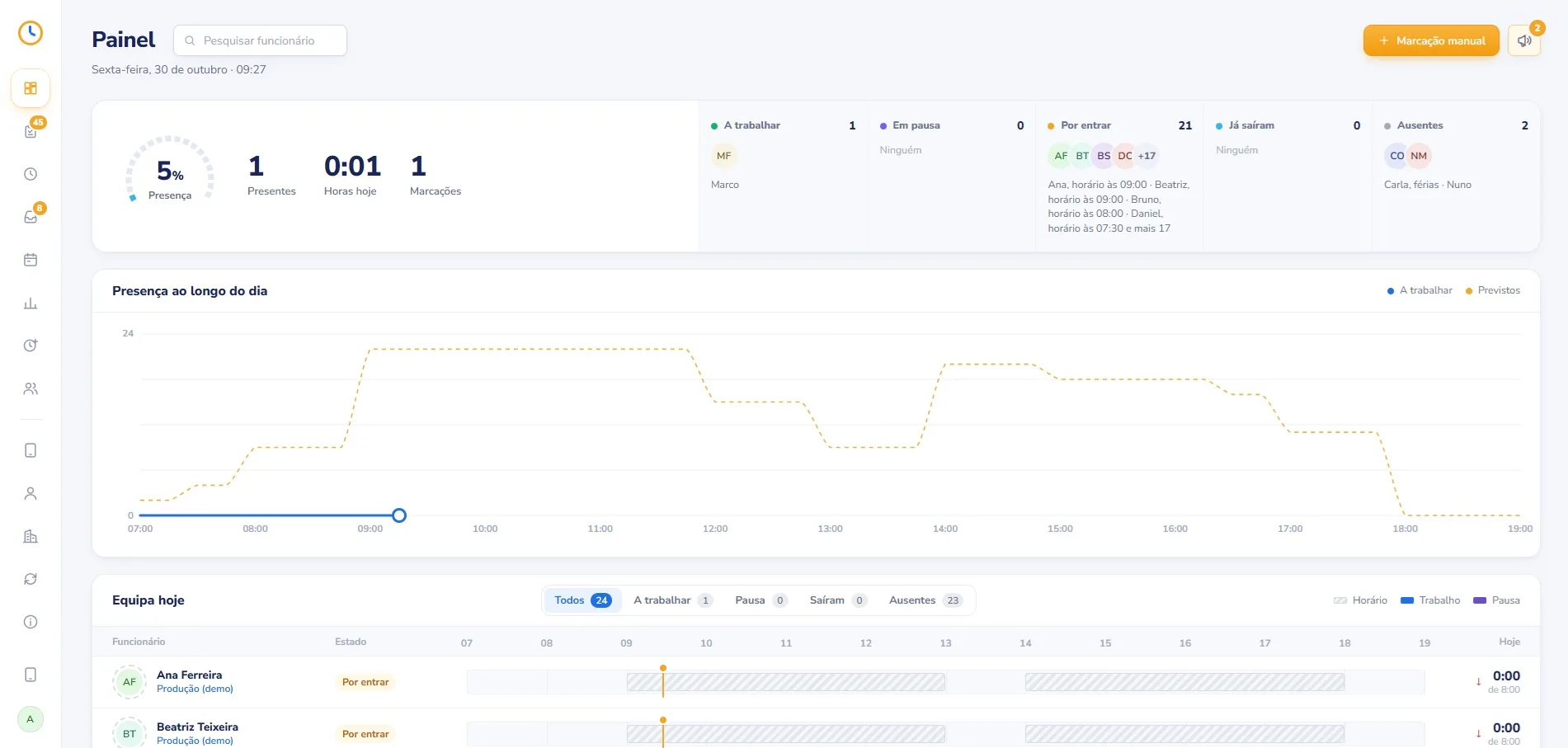Select the Saíram 0 tab
This screenshot has width=1568, height=748.
tap(838, 600)
